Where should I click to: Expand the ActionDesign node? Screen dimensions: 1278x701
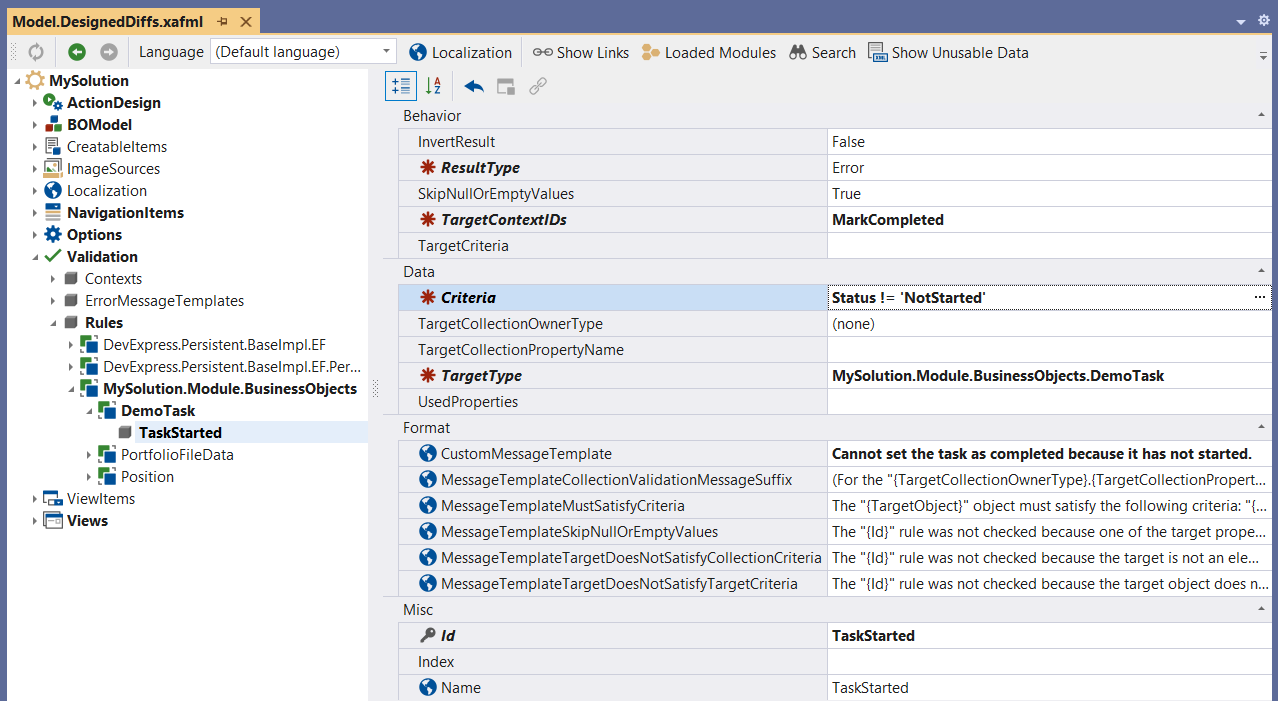tap(34, 103)
